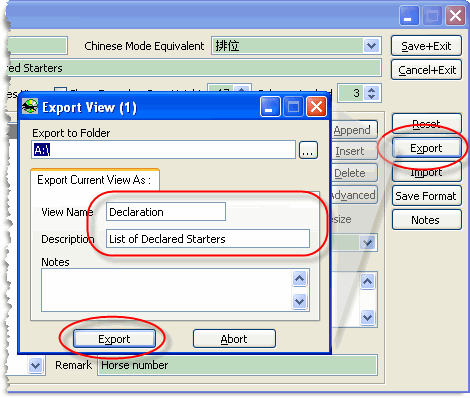Click the Export to Folder path field
Viewport: 470px width, 398px height.
click(x=164, y=150)
